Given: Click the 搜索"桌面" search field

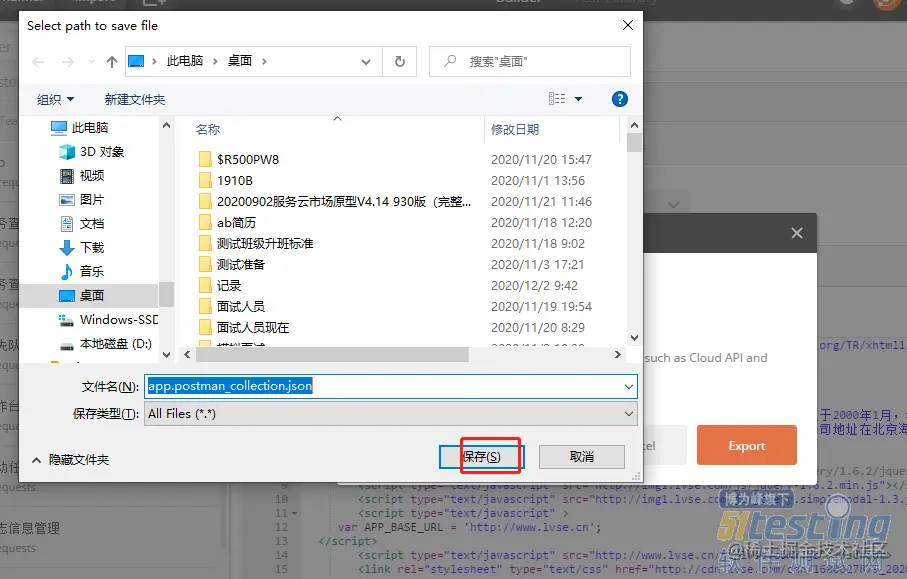Looking at the screenshot, I should [530, 61].
